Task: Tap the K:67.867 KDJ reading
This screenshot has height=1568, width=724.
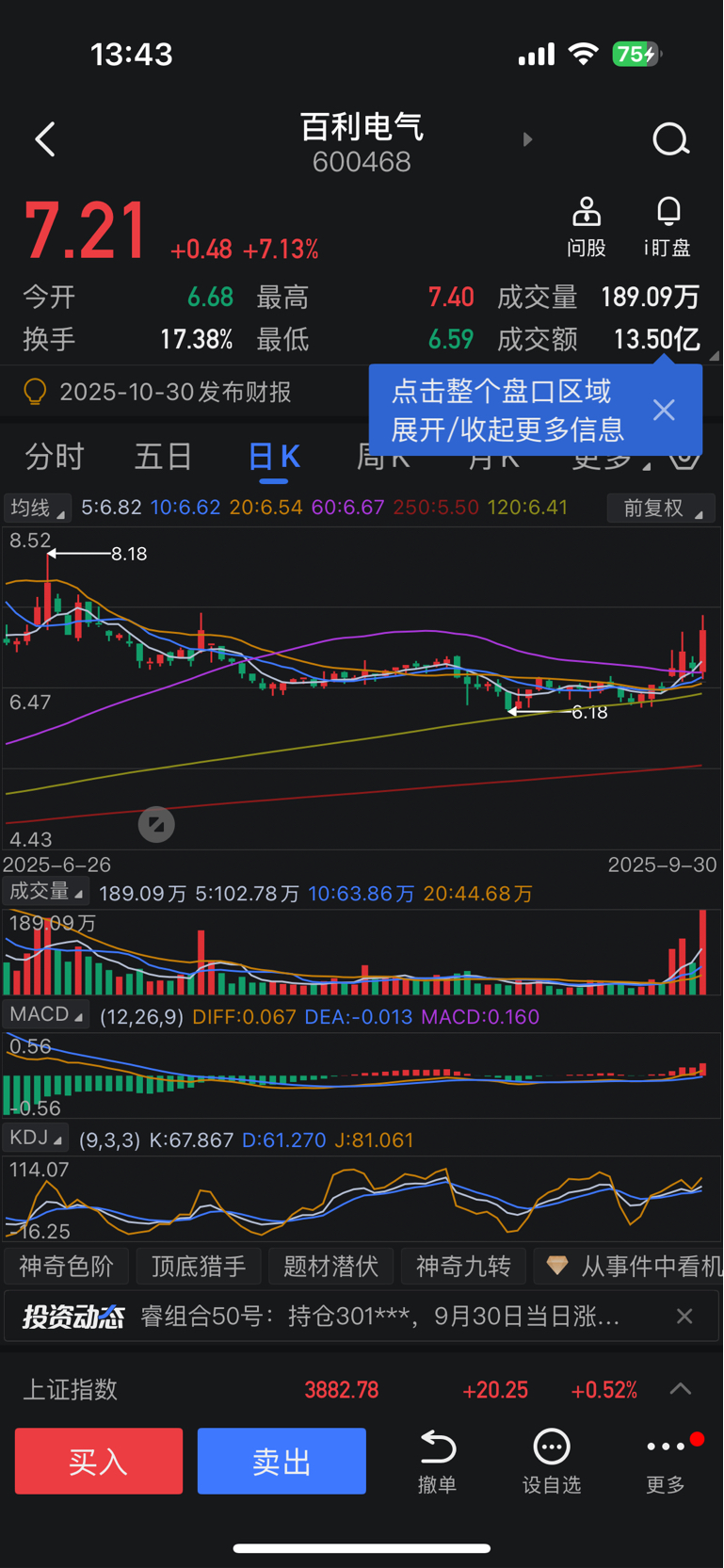Action: 191,1140
